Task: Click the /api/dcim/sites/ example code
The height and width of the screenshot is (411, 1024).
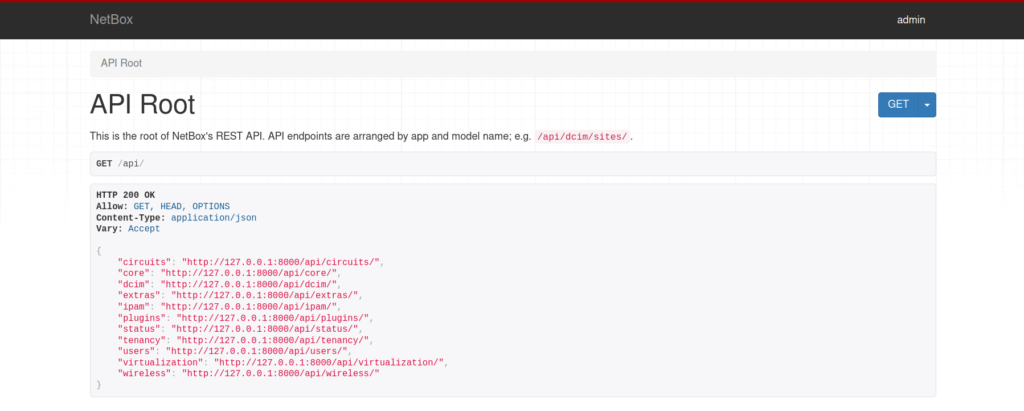Action: click(582, 136)
